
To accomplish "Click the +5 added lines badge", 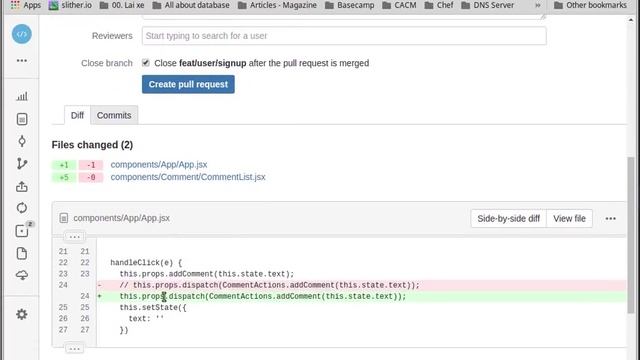I will point(64,178).
